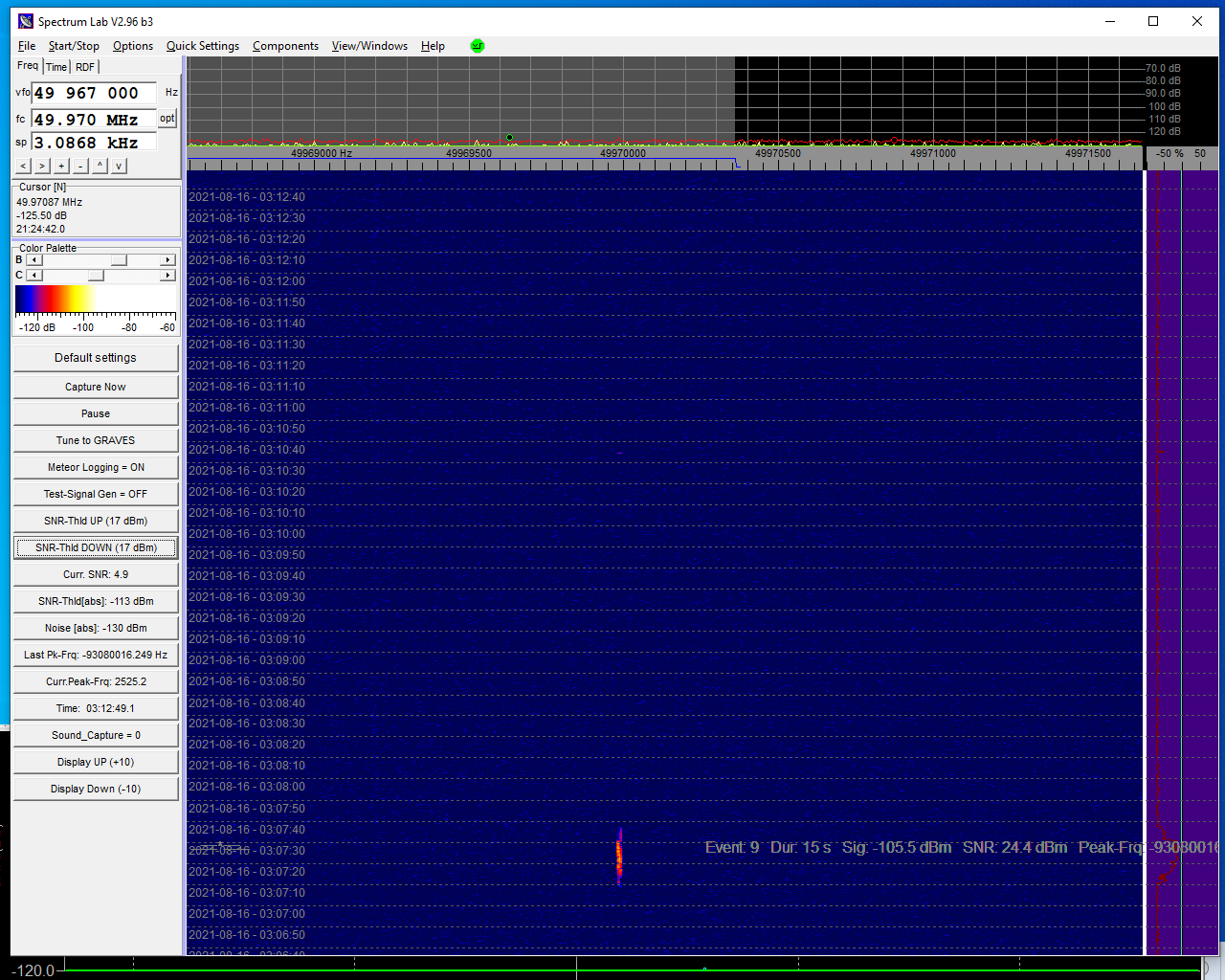Click the left-arrow frequency shift button
Screen dimensions: 1225x980
(x=23, y=166)
